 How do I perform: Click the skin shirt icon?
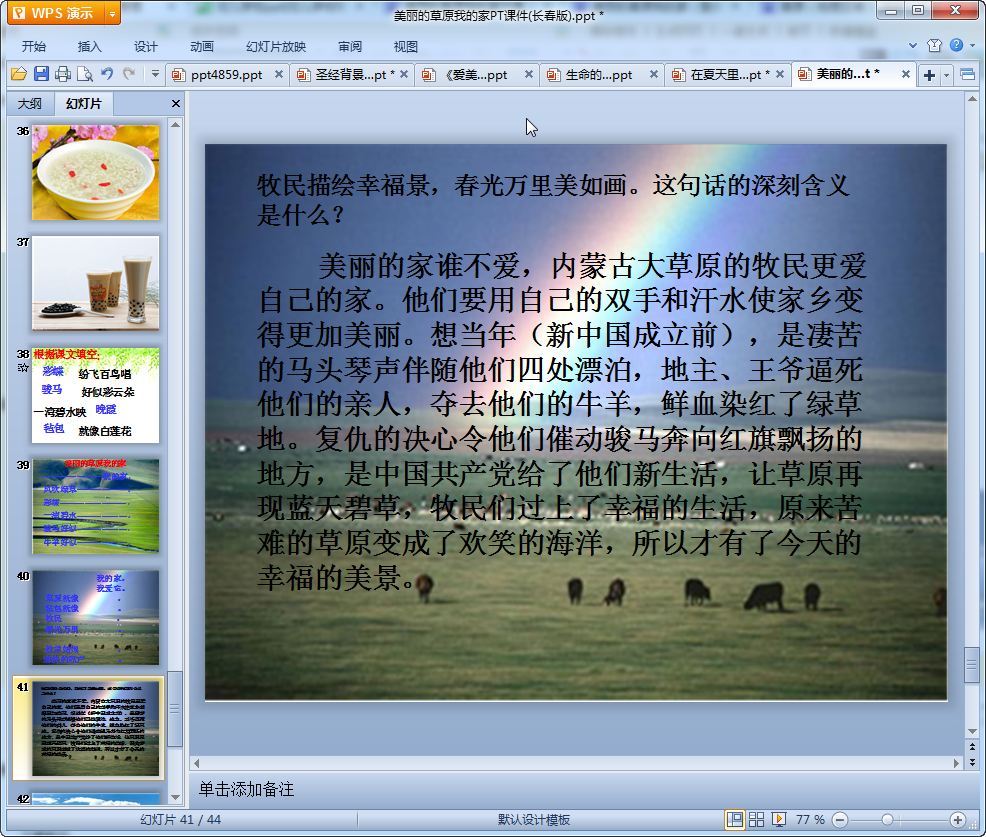pyautogui.click(x=934, y=45)
